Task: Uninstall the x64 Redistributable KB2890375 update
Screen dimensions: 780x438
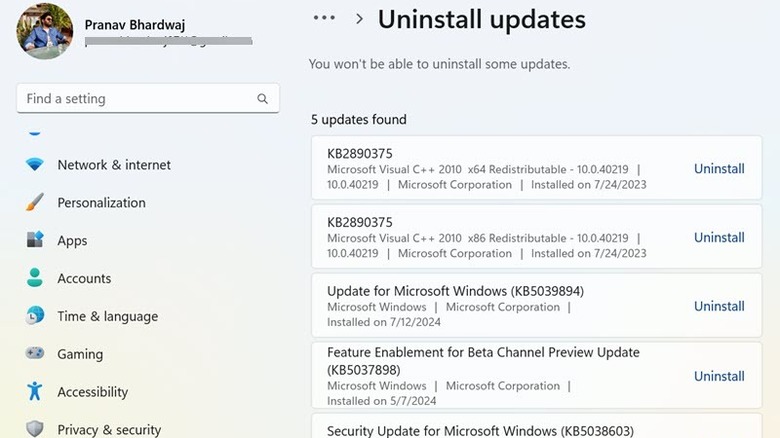Action: (x=719, y=169)
